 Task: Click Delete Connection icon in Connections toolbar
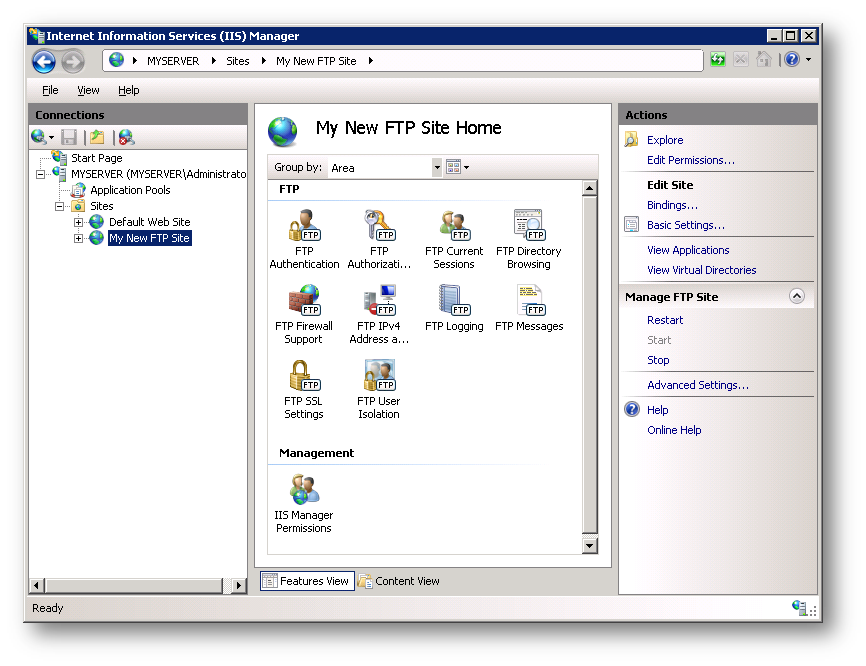click(x=126, y=137)
